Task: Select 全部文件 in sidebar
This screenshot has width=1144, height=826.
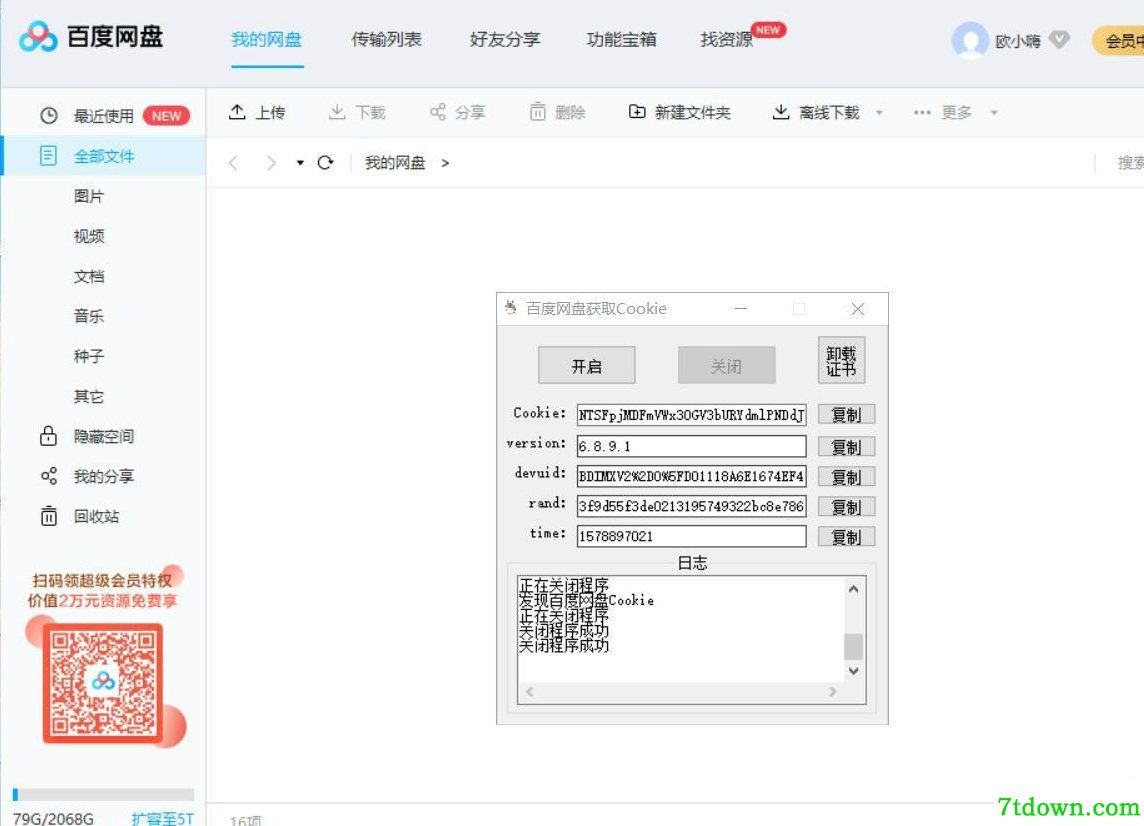Action: (104, 156)
